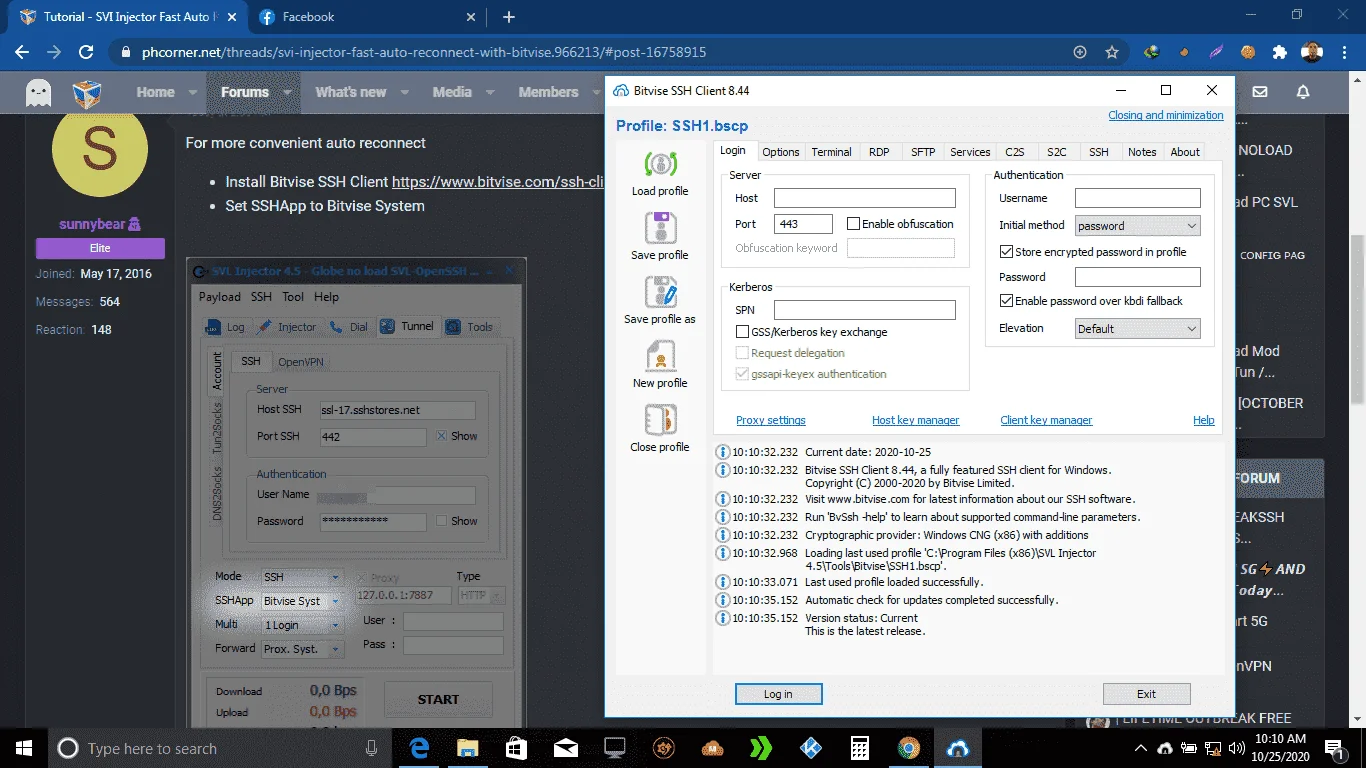This screenshot has width=1366, height=768.
Task: Click the Windows Start button
Action: [x=23, y=748]
